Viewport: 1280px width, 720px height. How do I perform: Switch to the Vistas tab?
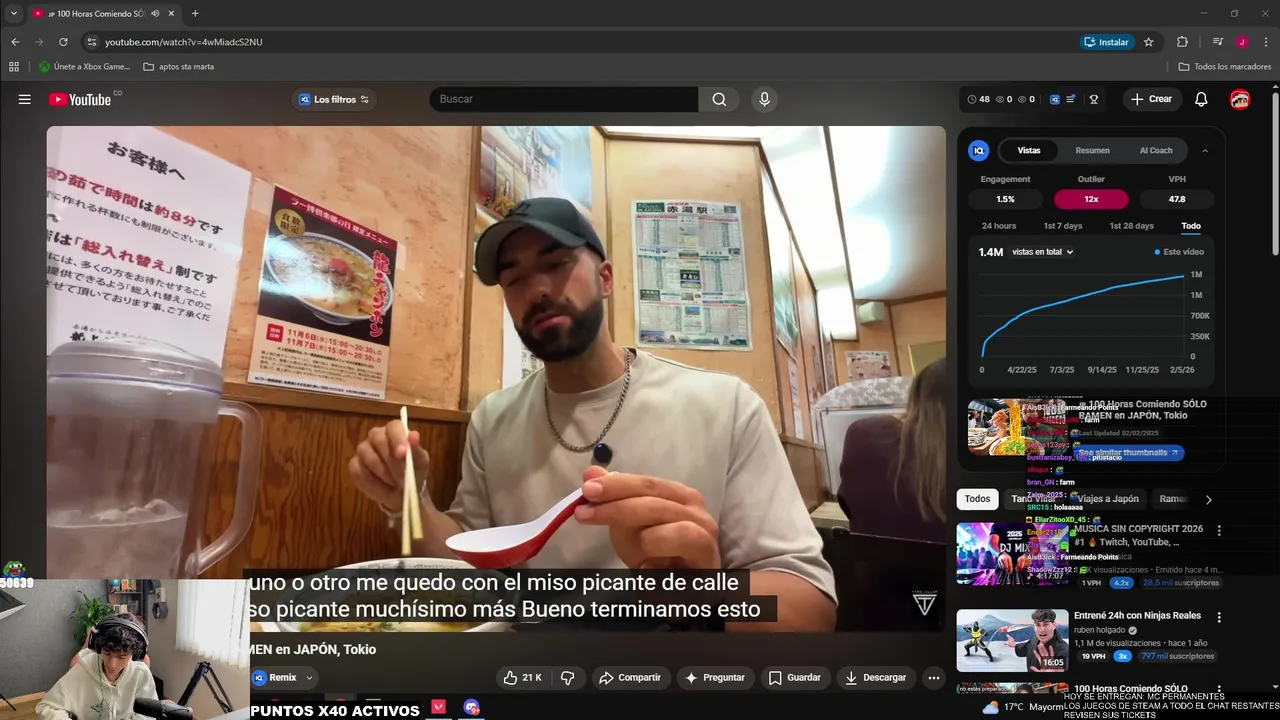(1029, 150)
